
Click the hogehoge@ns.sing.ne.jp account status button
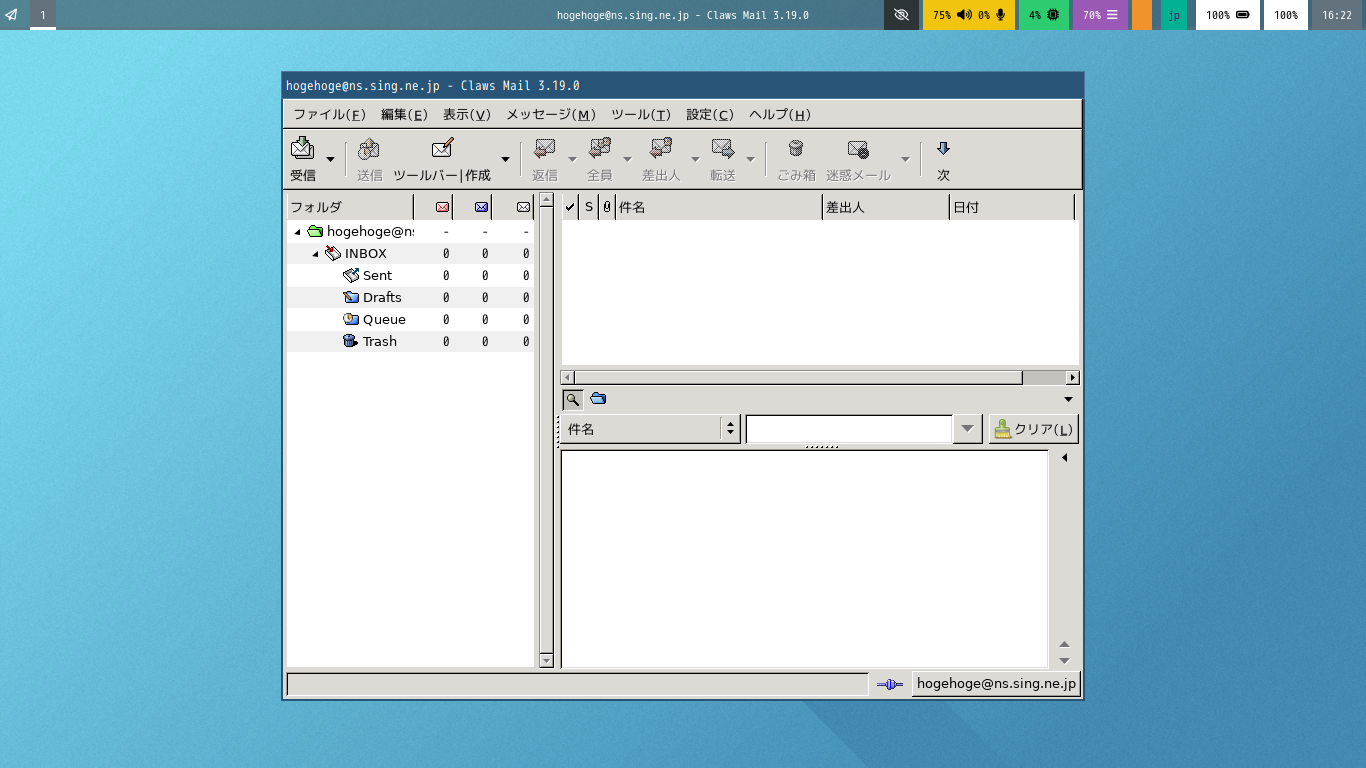[x=996, y=684]
